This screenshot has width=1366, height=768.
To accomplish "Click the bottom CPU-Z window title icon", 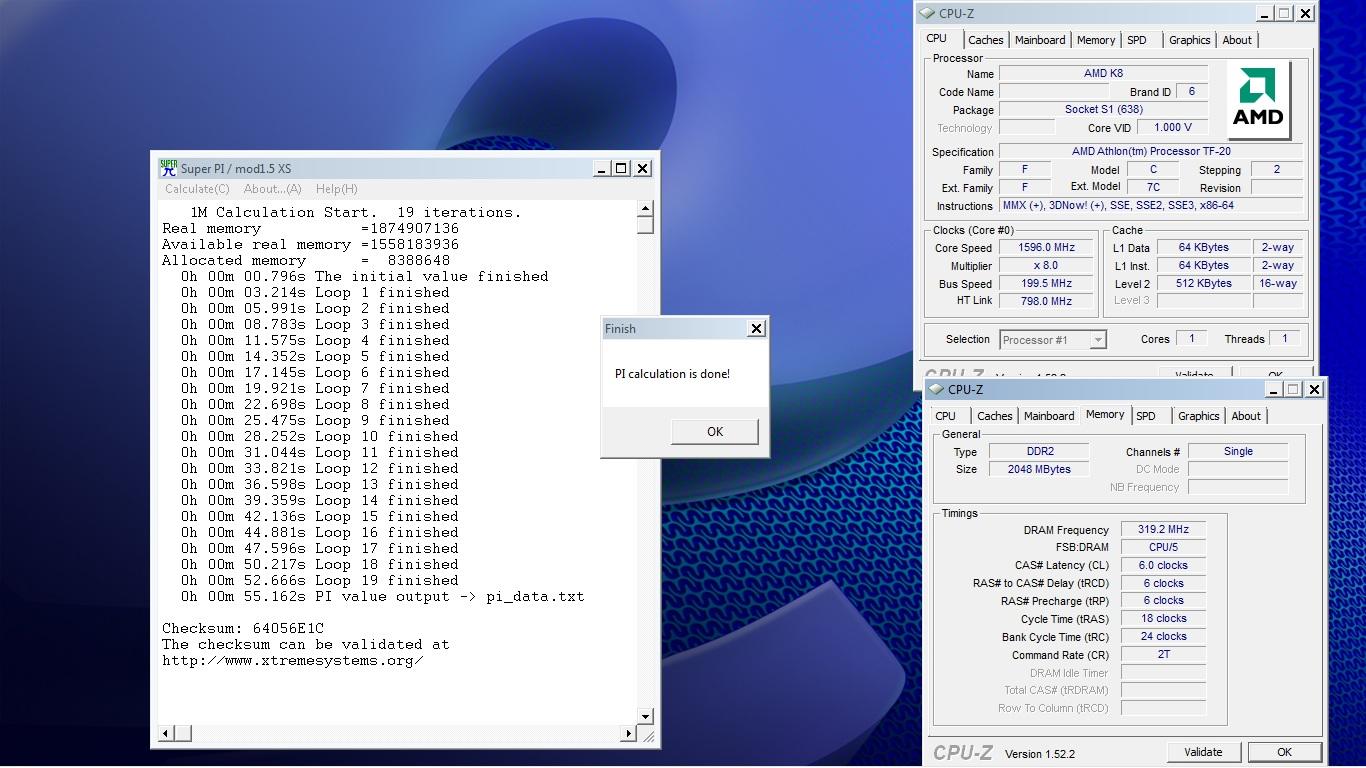I will [936, 389].
